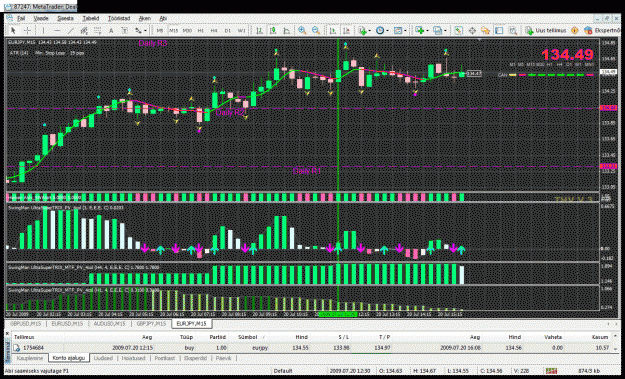Open the Konto ajalugu terminal tab

pos(69,358)
